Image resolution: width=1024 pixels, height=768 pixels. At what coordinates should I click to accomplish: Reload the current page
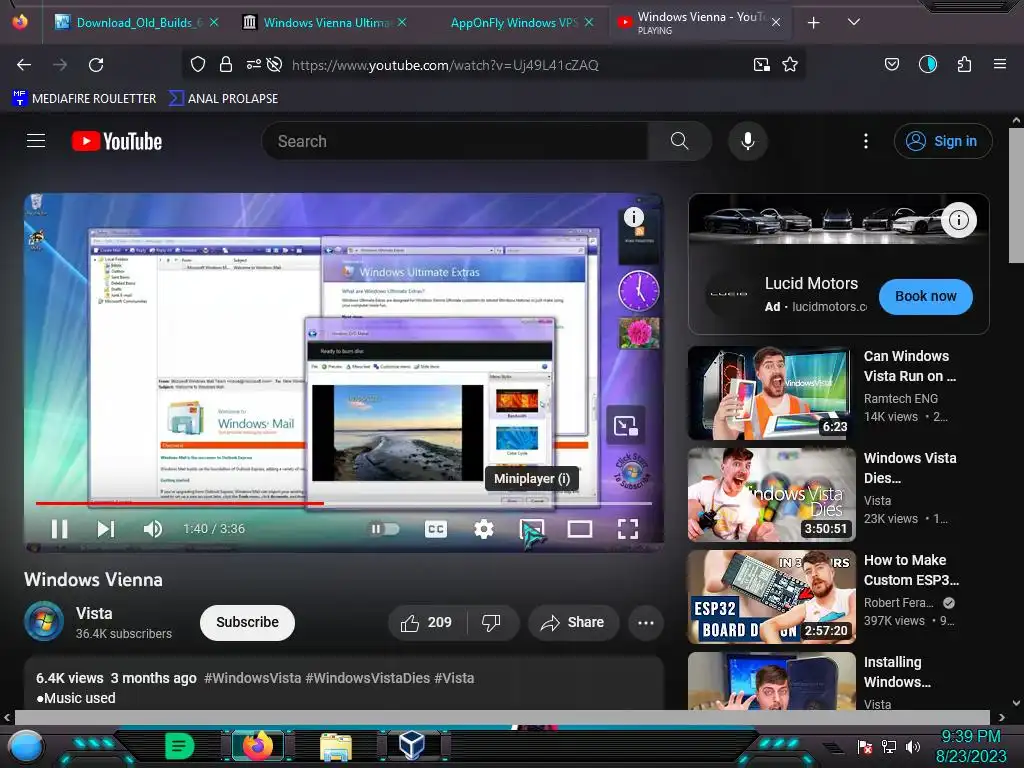click(x=96, y=65)
